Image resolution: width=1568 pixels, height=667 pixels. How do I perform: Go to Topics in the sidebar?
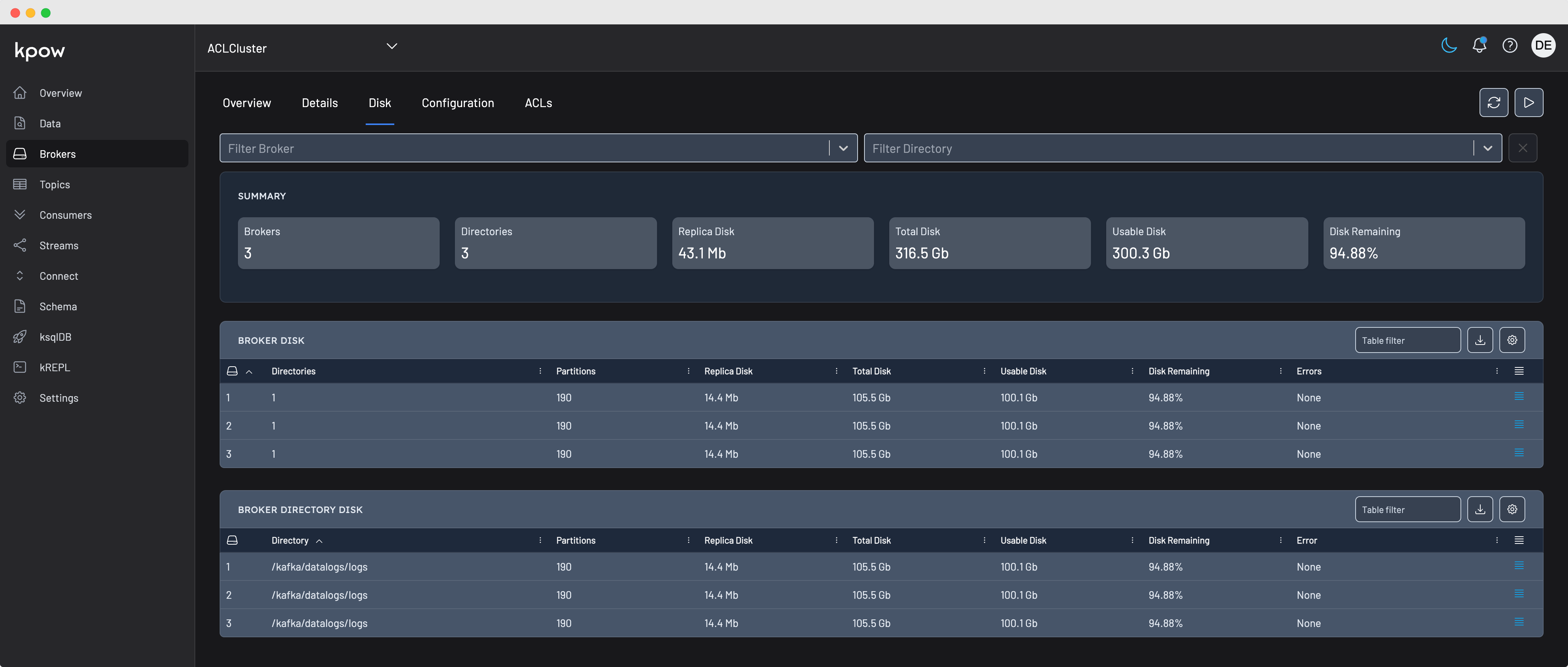[x=54, y=184]
